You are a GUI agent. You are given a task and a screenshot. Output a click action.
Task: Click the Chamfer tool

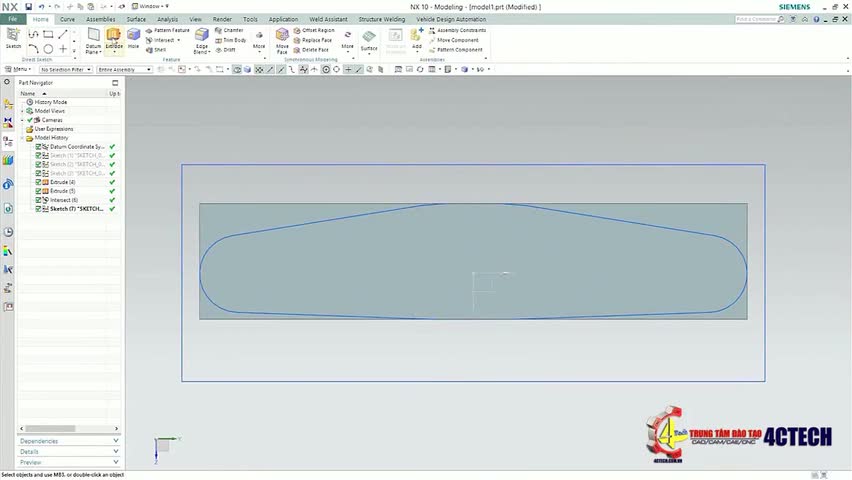(229, 30)
